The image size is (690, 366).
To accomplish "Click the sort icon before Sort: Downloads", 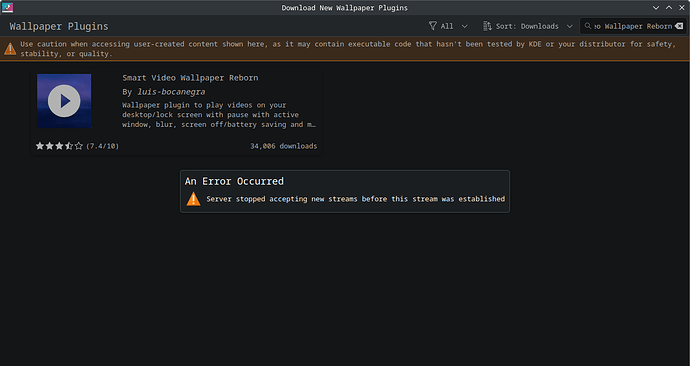I will (x=487, y=26).
